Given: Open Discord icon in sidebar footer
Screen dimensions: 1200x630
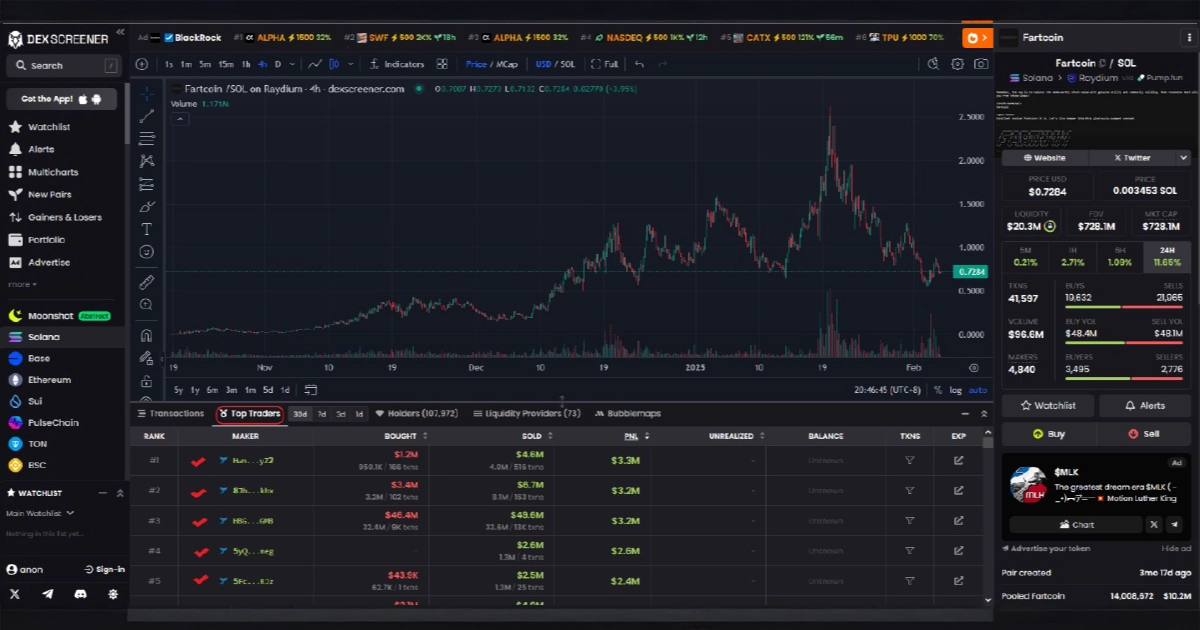Looking at the screenshot, I should click(80, 593).
